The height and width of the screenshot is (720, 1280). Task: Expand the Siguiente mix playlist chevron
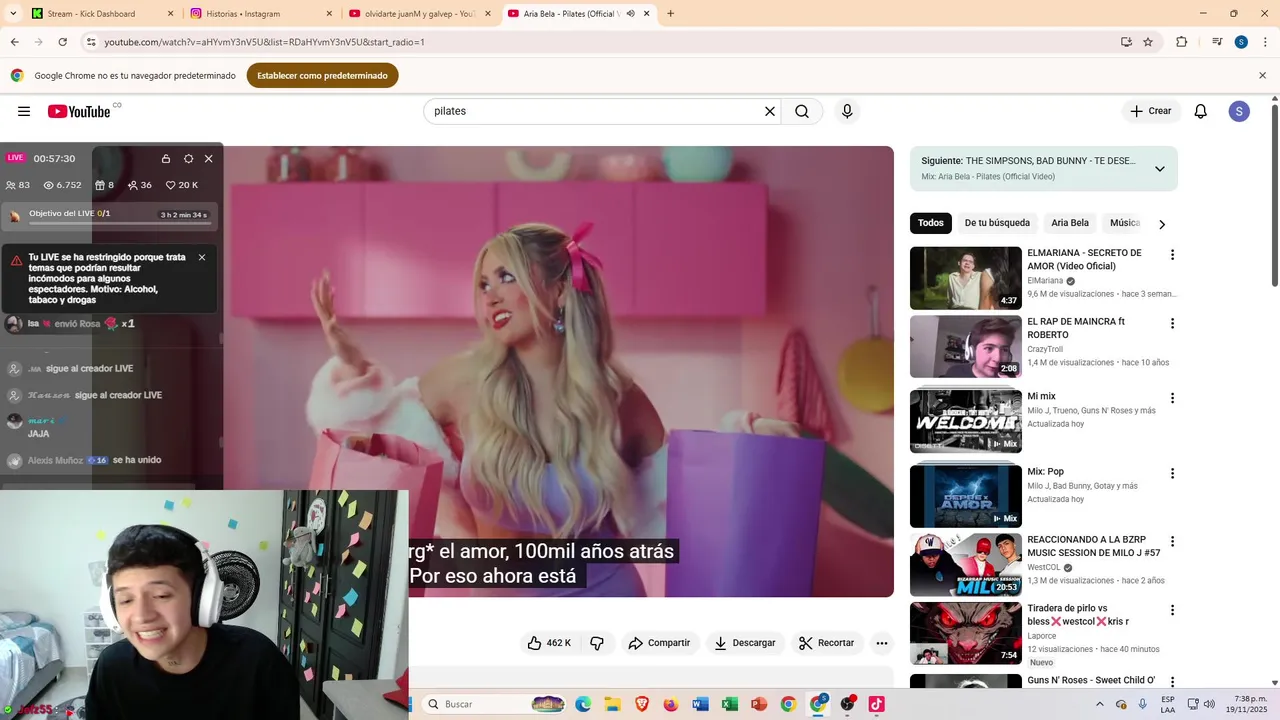[x=1160, y=169]
